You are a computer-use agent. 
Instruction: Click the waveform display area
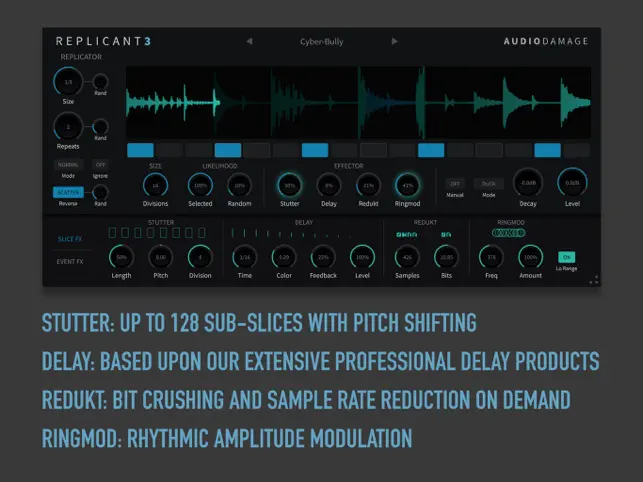pyautogui.click(x=358, y=103)
